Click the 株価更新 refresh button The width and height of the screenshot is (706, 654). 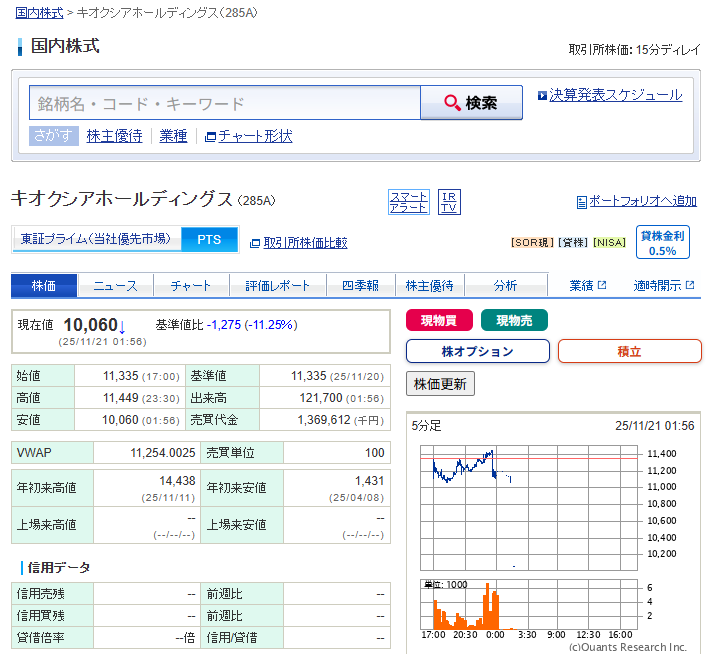tap(440, 384)
